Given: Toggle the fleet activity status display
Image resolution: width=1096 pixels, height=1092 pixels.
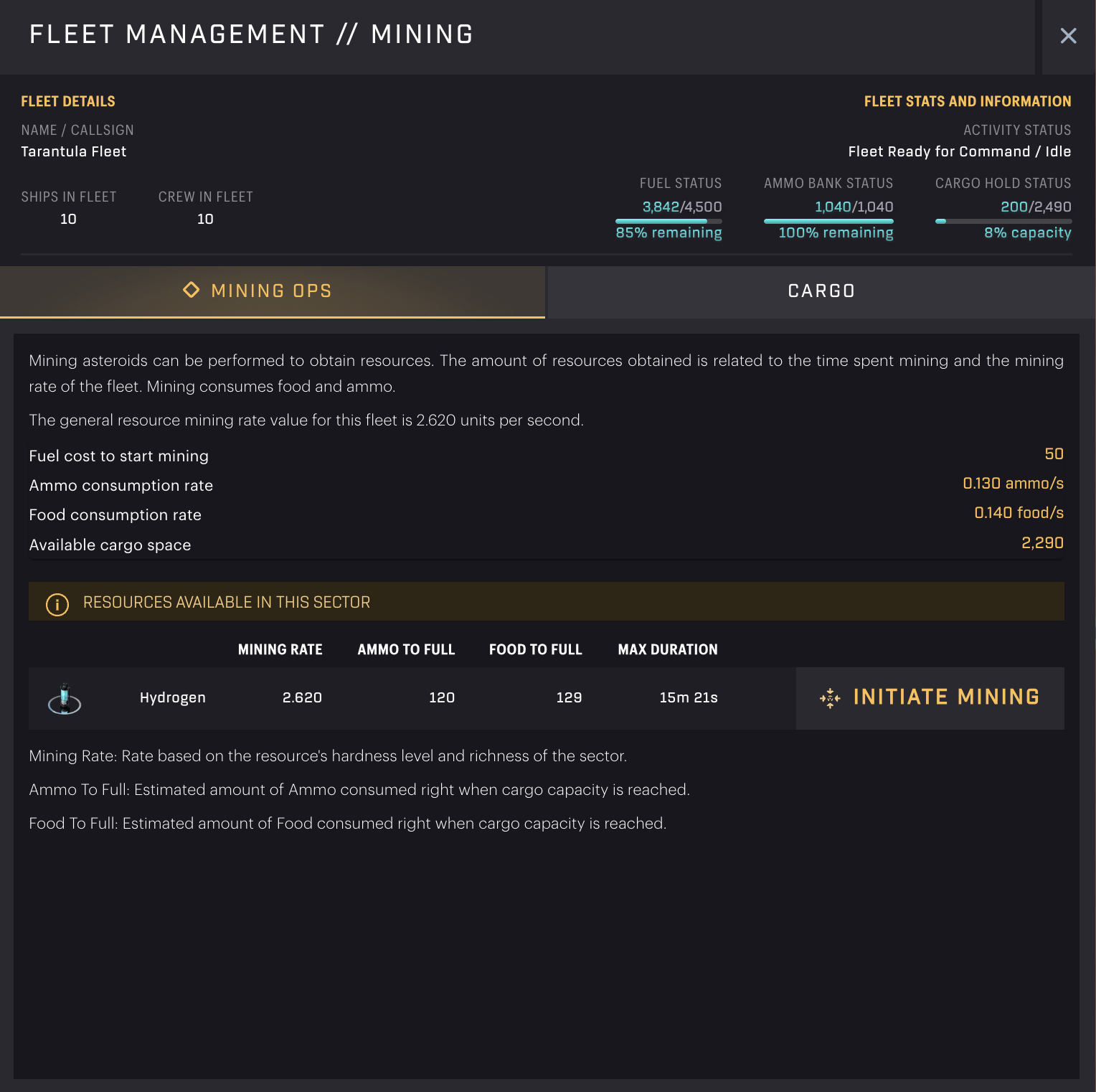Looking at the screenshot, I should coord(959,151).
